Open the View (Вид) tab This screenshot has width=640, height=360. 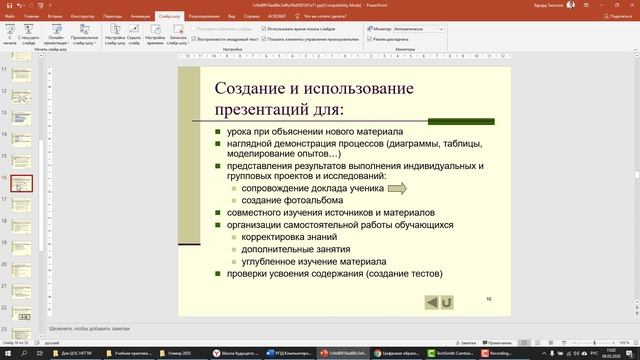[231, 16]
